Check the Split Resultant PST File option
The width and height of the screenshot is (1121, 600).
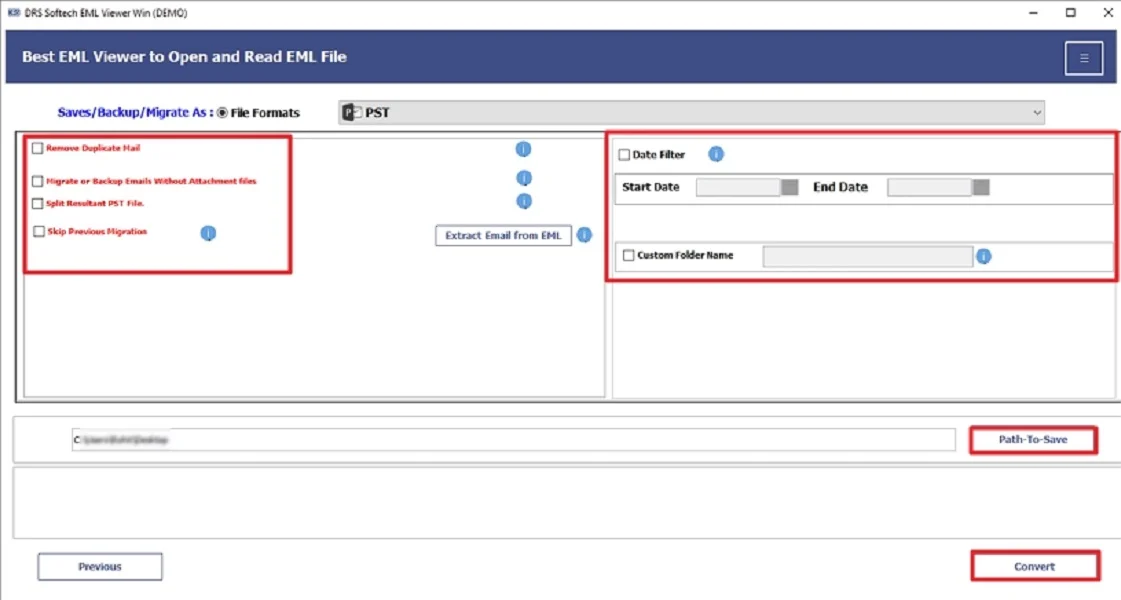pos(38,203)
